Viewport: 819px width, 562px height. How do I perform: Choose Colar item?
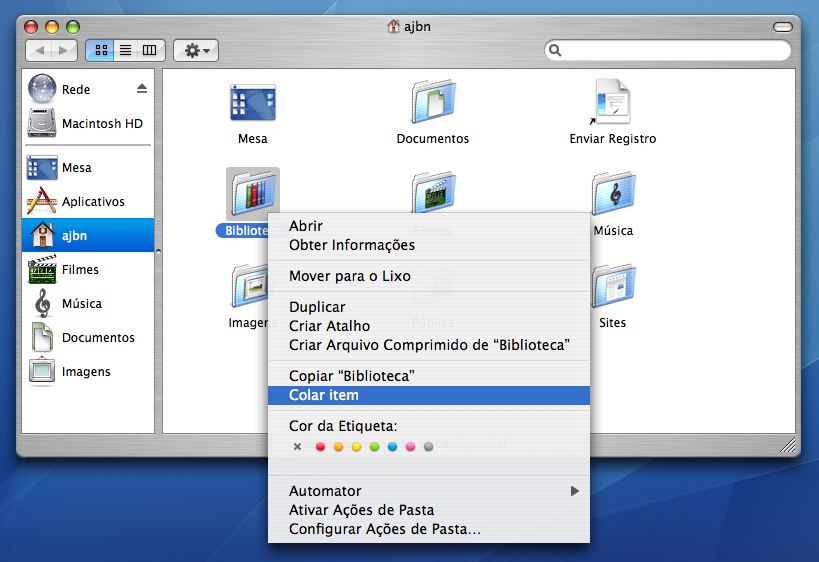pyautogui.click(x=429, y=395)
